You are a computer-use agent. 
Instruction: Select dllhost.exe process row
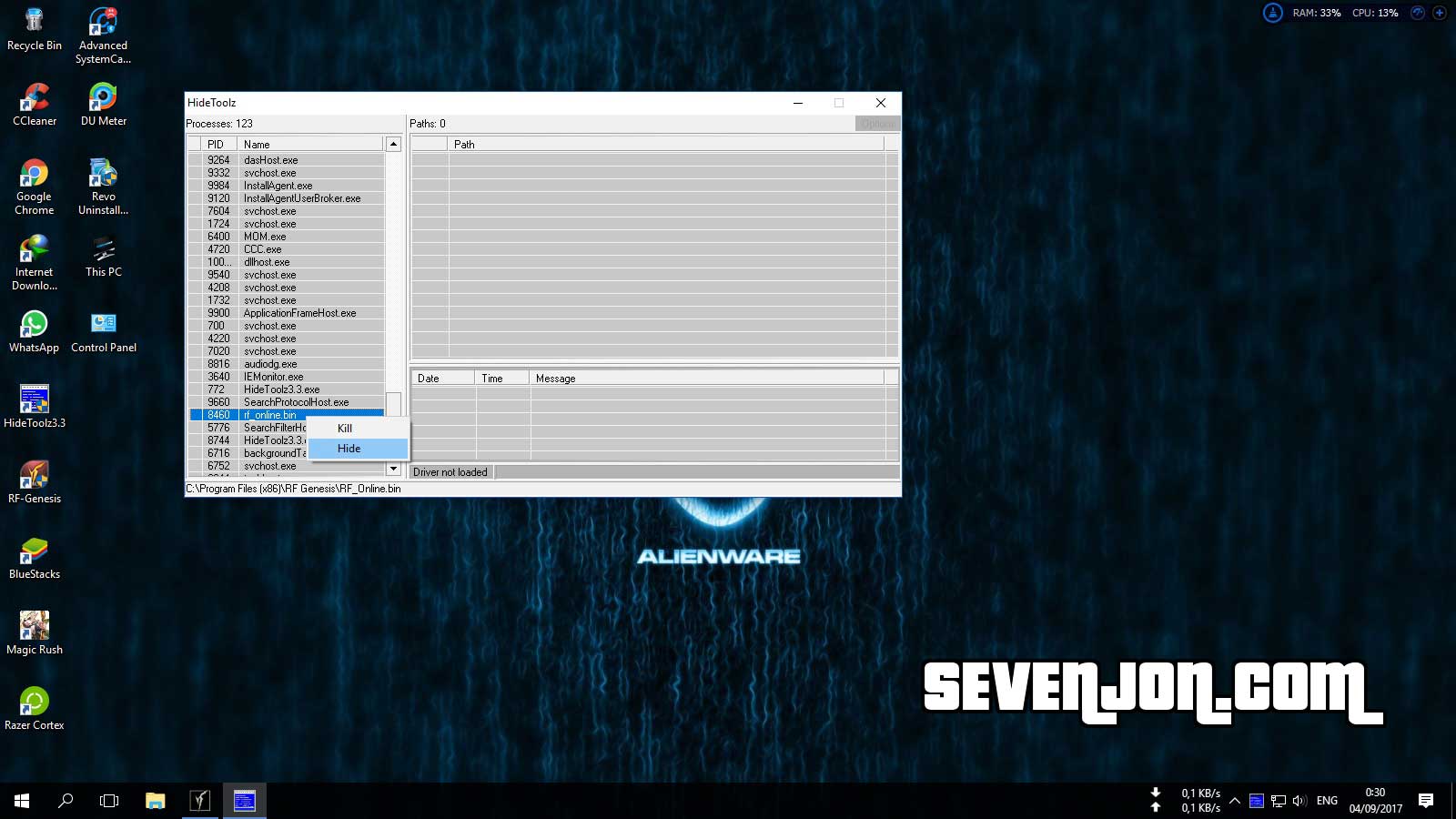pos(287,262)
